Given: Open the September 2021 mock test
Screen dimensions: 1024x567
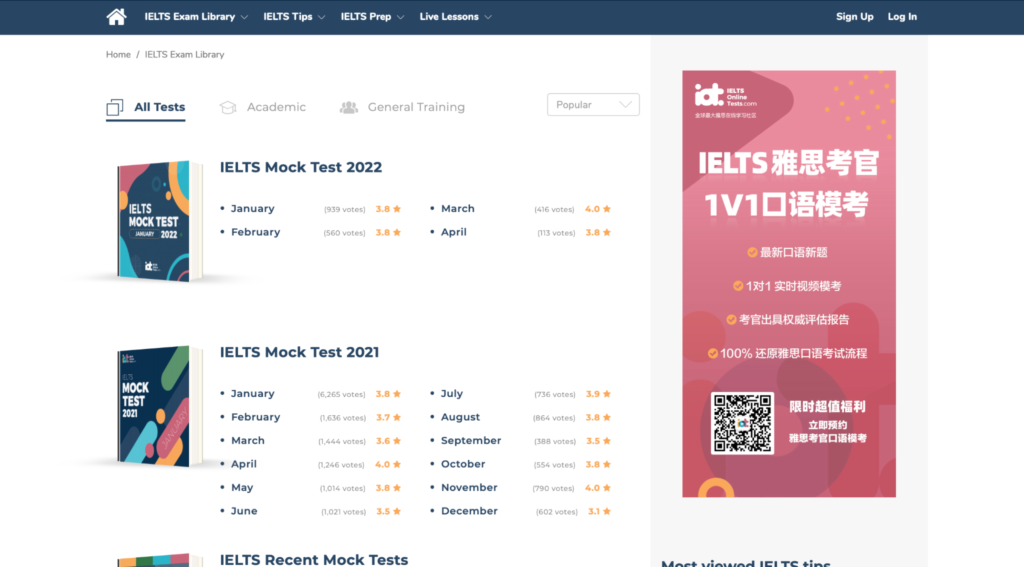Looking at the screenshot, I should 471,441.
